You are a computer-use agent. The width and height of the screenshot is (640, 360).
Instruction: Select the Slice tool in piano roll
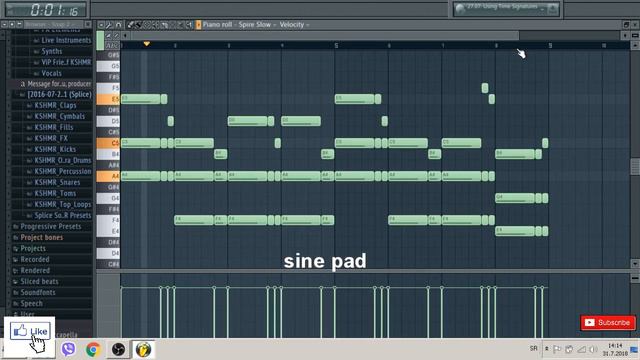point(164,25)
